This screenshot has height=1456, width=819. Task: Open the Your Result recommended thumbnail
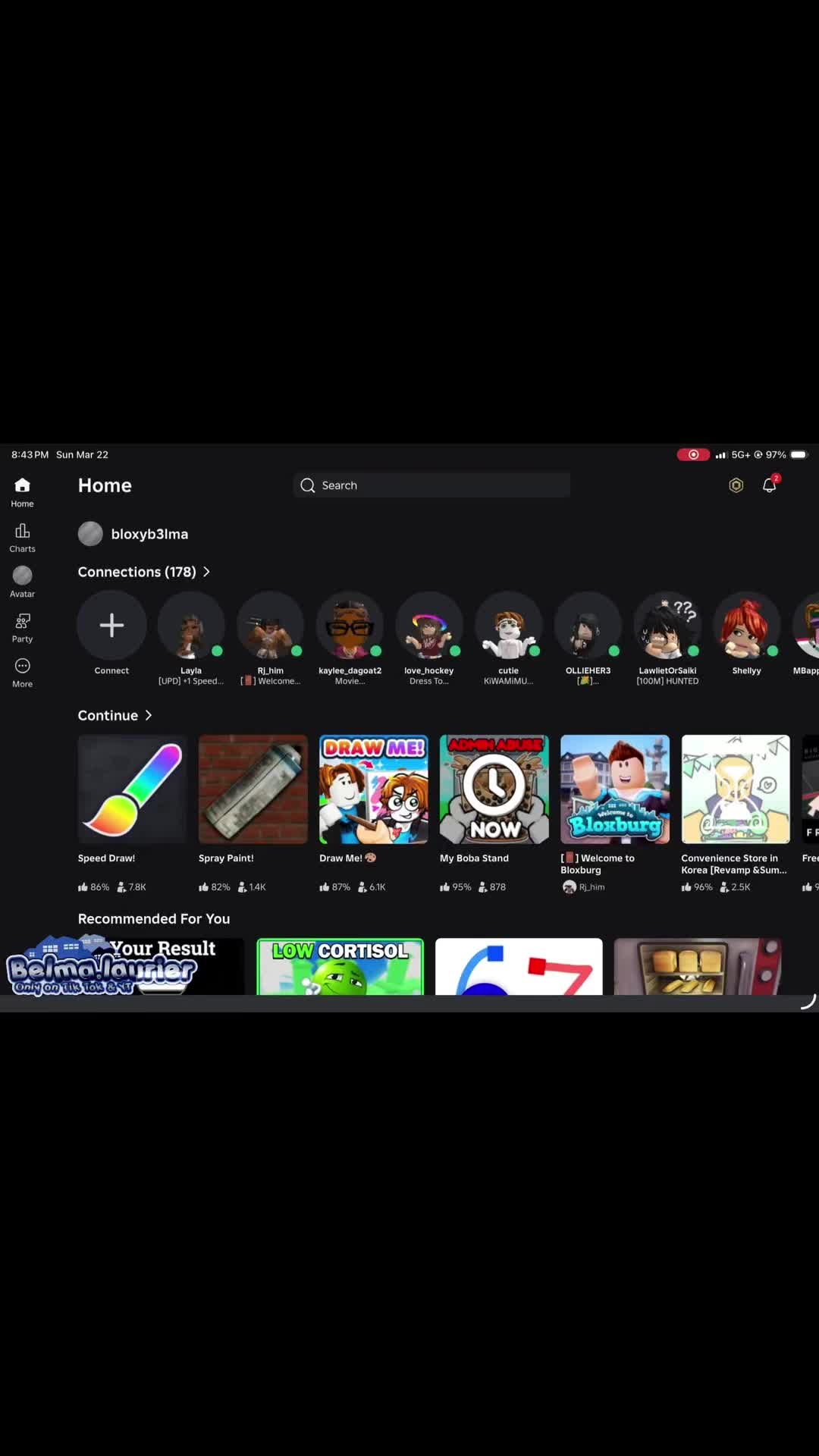tap(162, 966)
